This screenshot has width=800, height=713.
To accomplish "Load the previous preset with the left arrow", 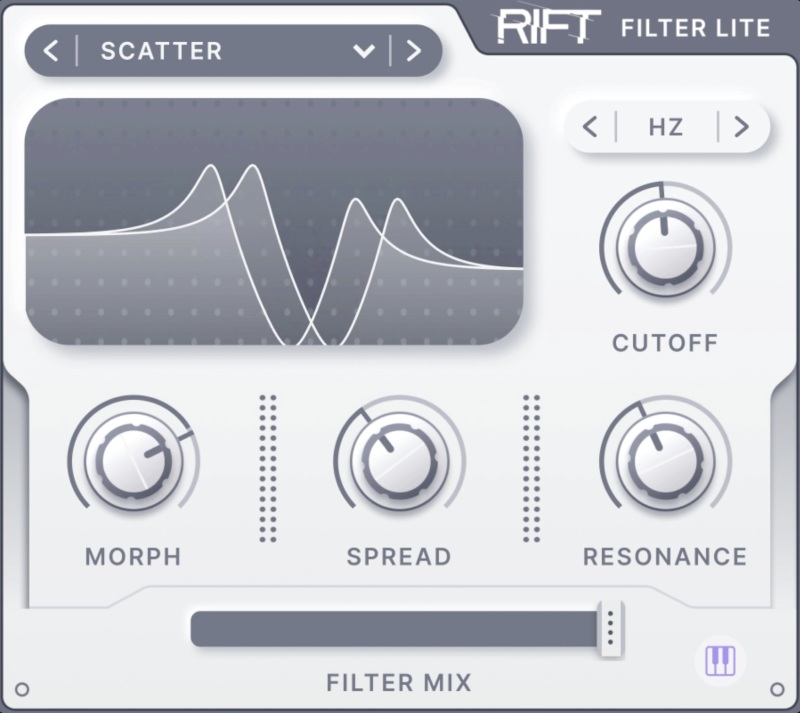I will [53, 51].
